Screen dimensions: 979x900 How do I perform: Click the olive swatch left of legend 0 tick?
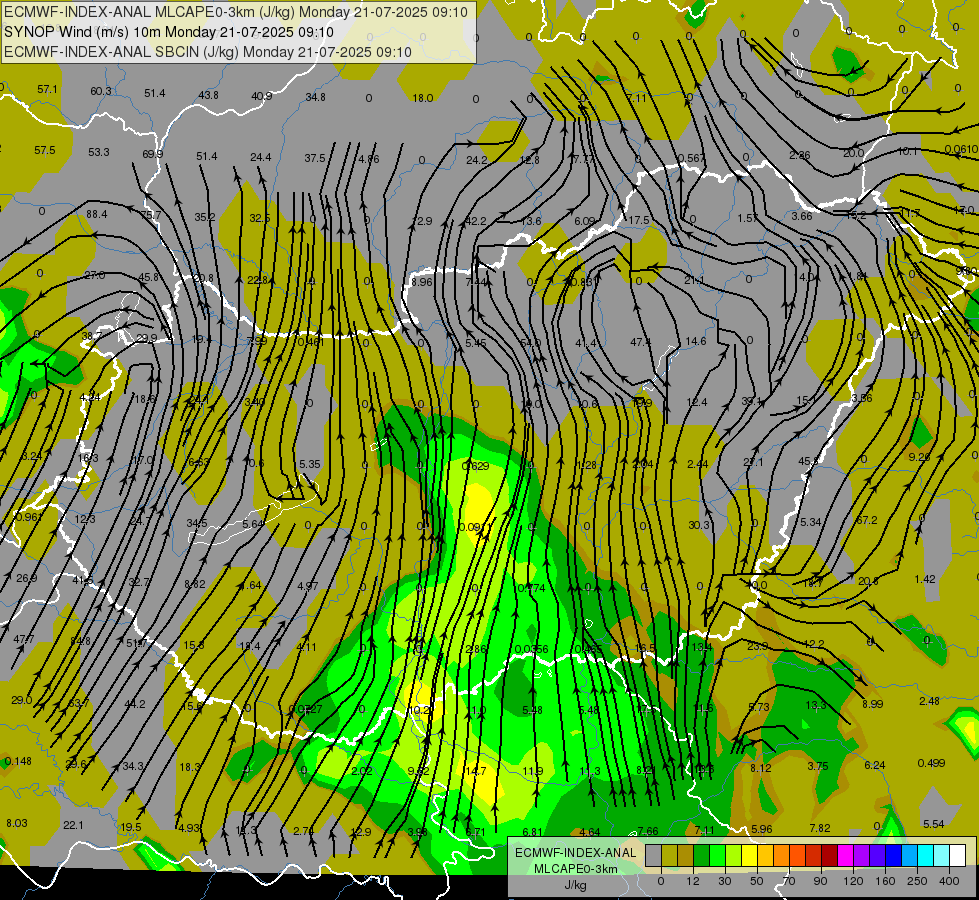[x=670, y=855]
